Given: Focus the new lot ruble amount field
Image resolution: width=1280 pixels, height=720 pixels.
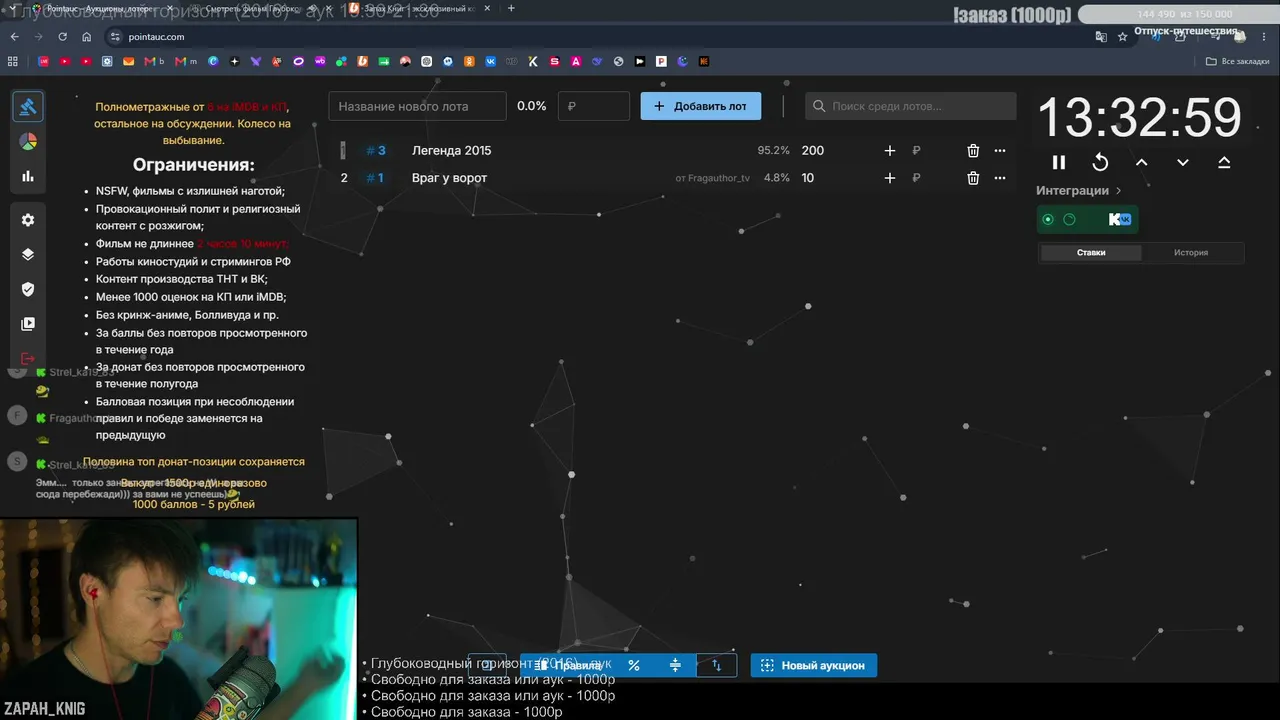Looking at the screenshot, I should (594, 106).
